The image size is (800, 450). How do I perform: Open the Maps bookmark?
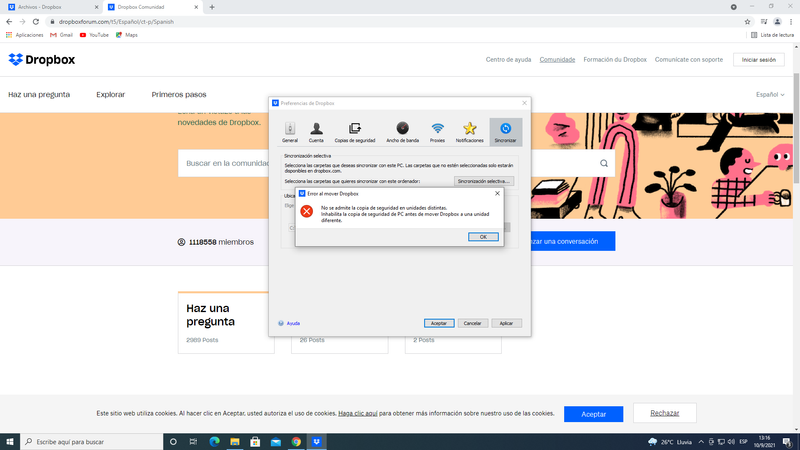tap(127, 35)
